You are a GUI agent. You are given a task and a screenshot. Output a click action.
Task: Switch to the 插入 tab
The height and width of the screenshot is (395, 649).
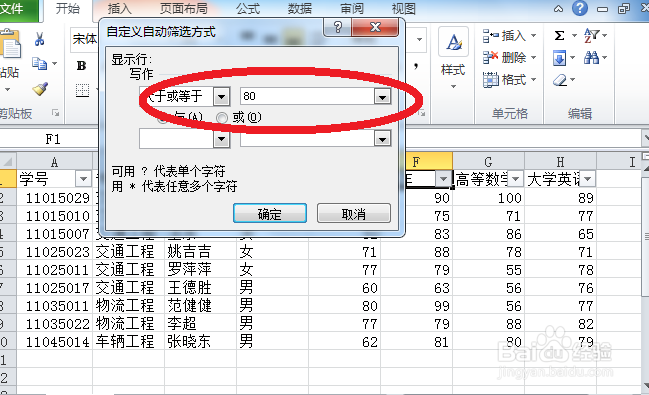pyautogui.click(x=120, y=9)
